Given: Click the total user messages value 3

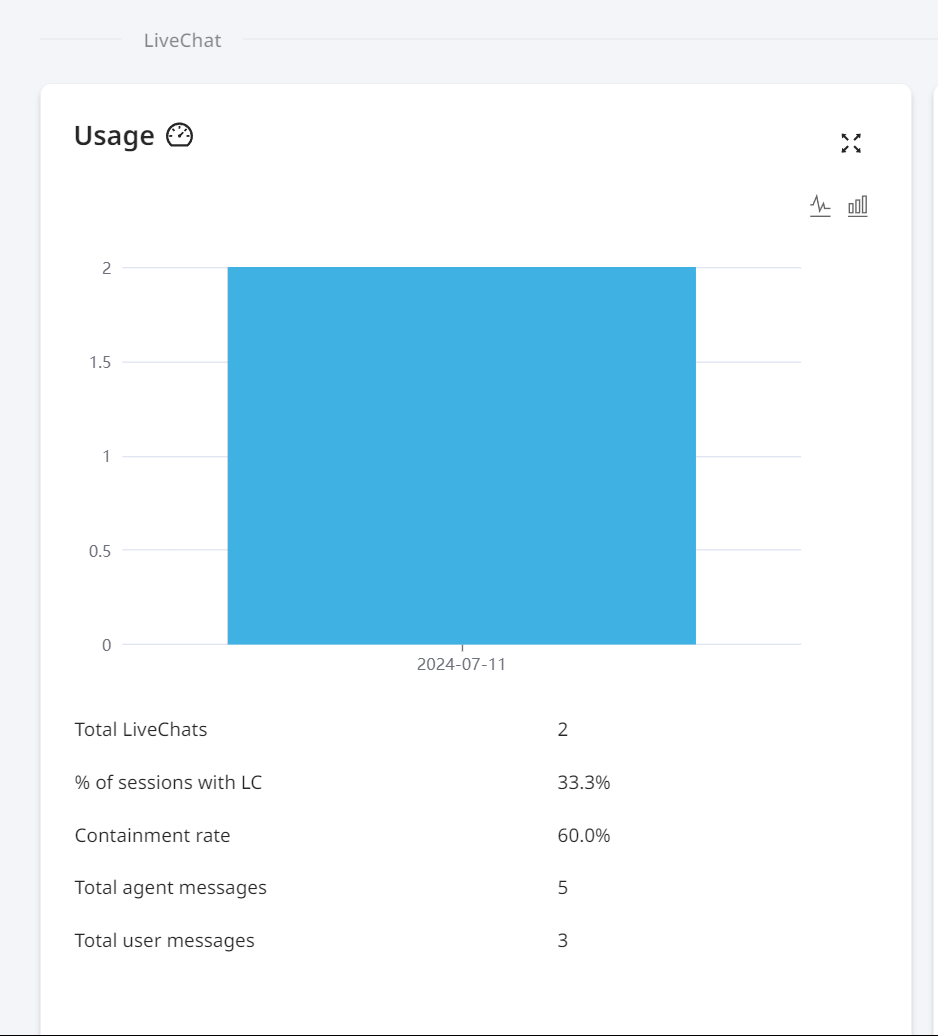Looking at the screenshot, I should click(563, 940).
